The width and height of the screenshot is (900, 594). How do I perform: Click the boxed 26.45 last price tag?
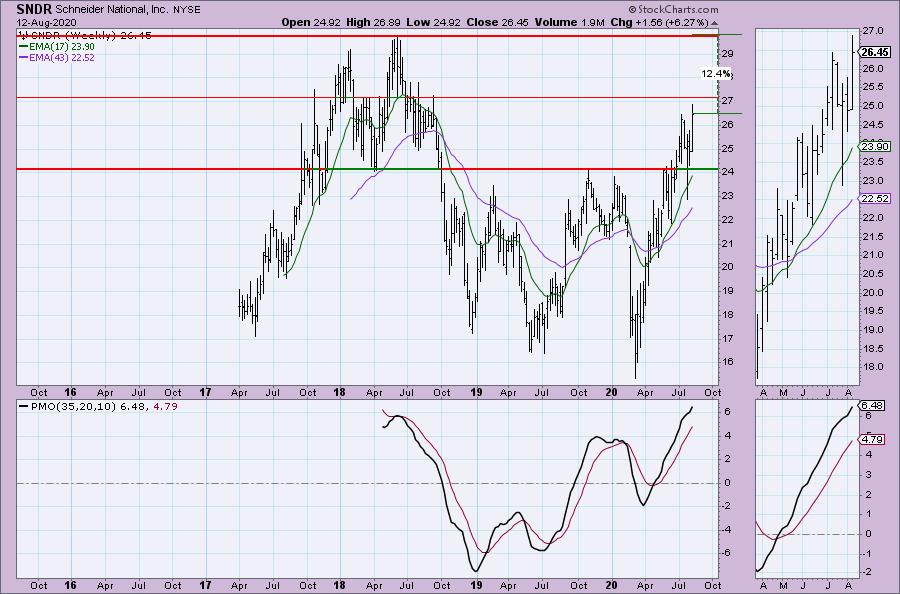(875, 52)
